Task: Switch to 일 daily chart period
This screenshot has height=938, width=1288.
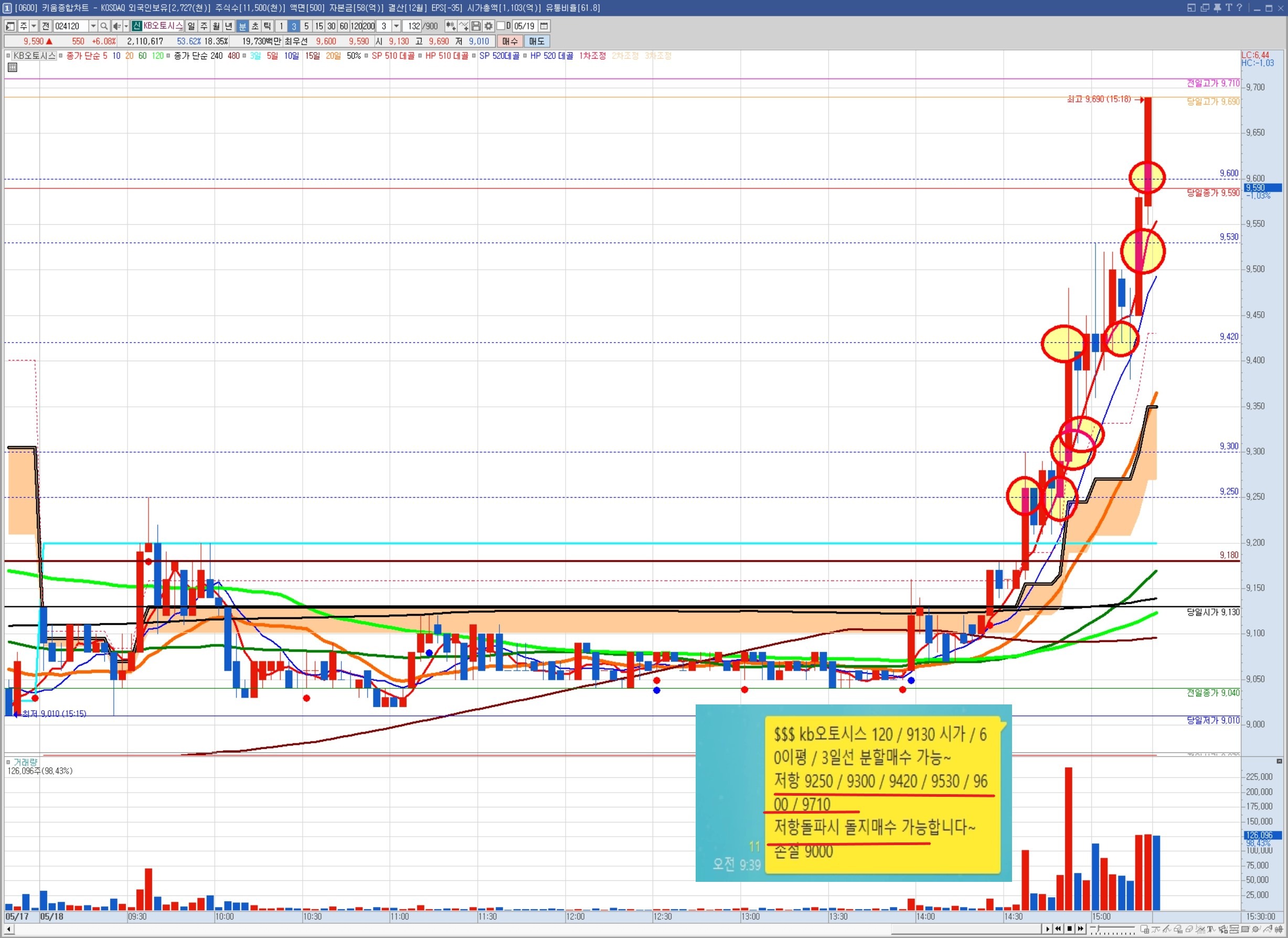Action: point(191,26)
